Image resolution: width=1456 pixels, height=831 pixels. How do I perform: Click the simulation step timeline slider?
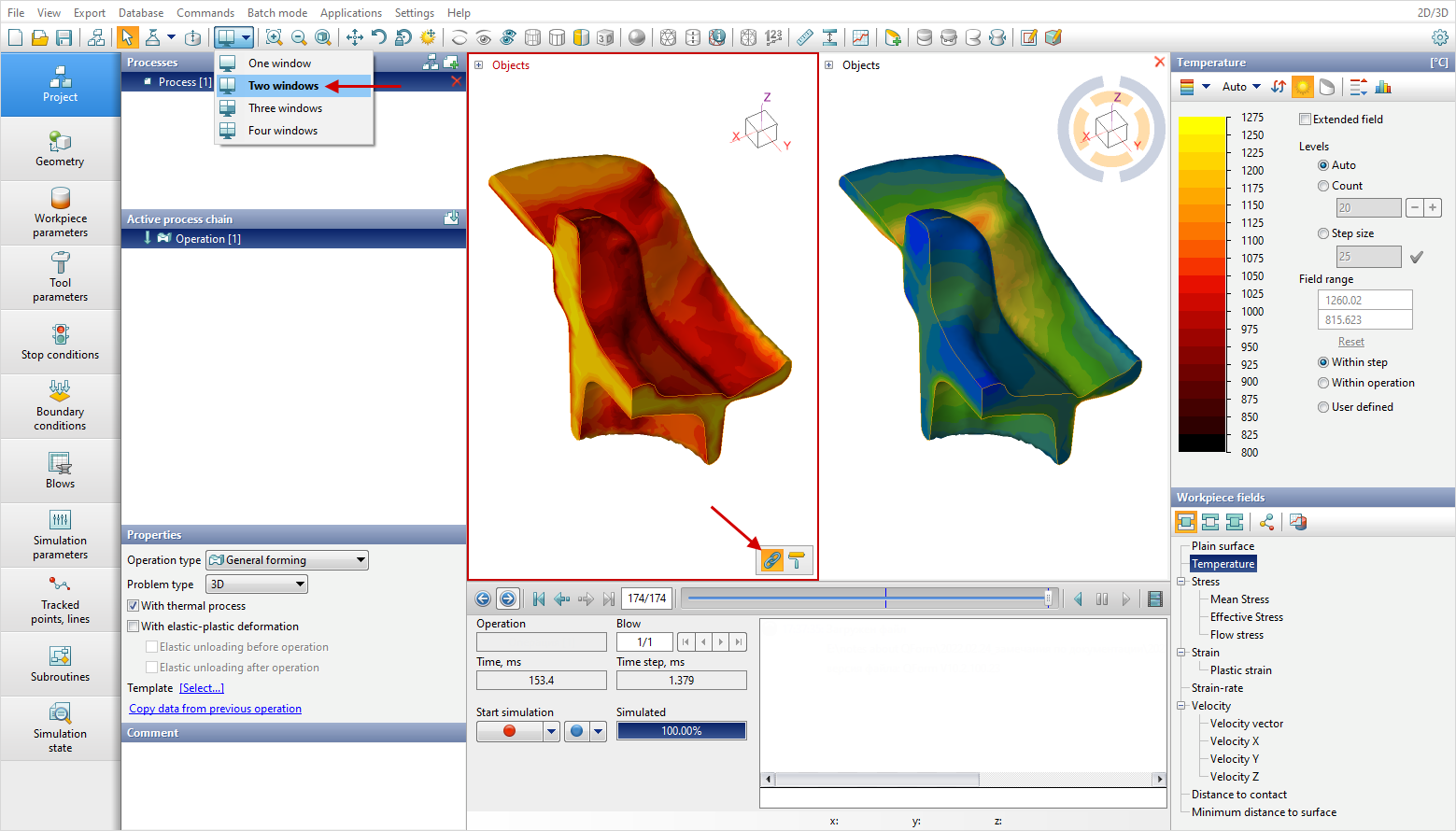pyautogui.click(x=869, y=599)
